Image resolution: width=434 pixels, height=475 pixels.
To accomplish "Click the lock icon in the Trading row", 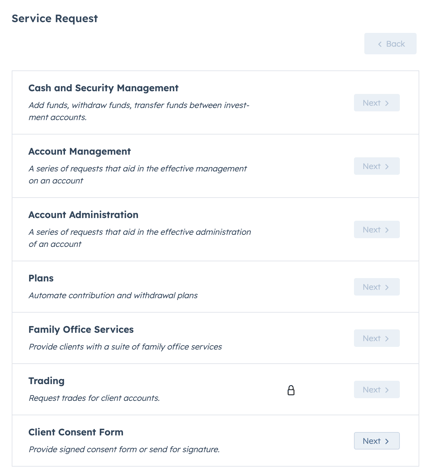I will pyautogui.click(x=291, y=390).
